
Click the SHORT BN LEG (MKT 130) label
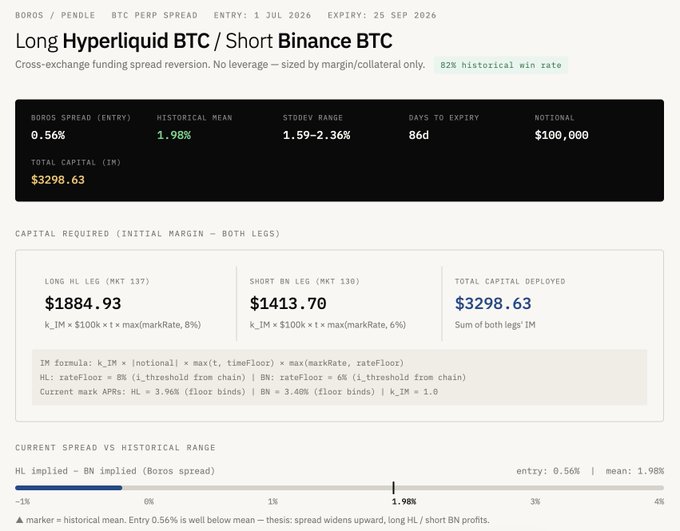(305, 282)
